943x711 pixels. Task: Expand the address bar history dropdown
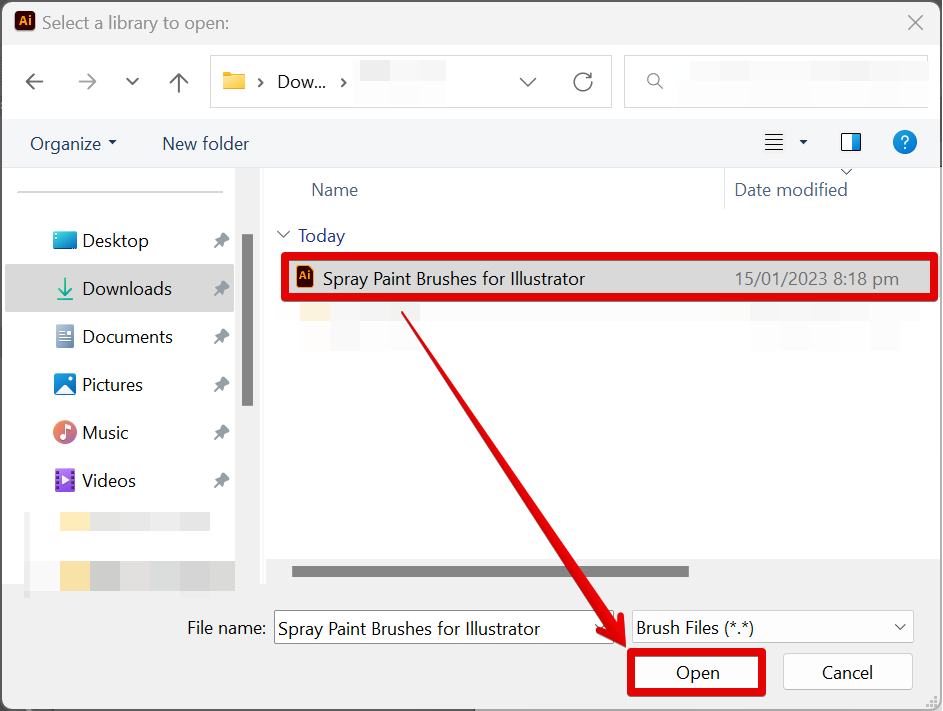527,82
